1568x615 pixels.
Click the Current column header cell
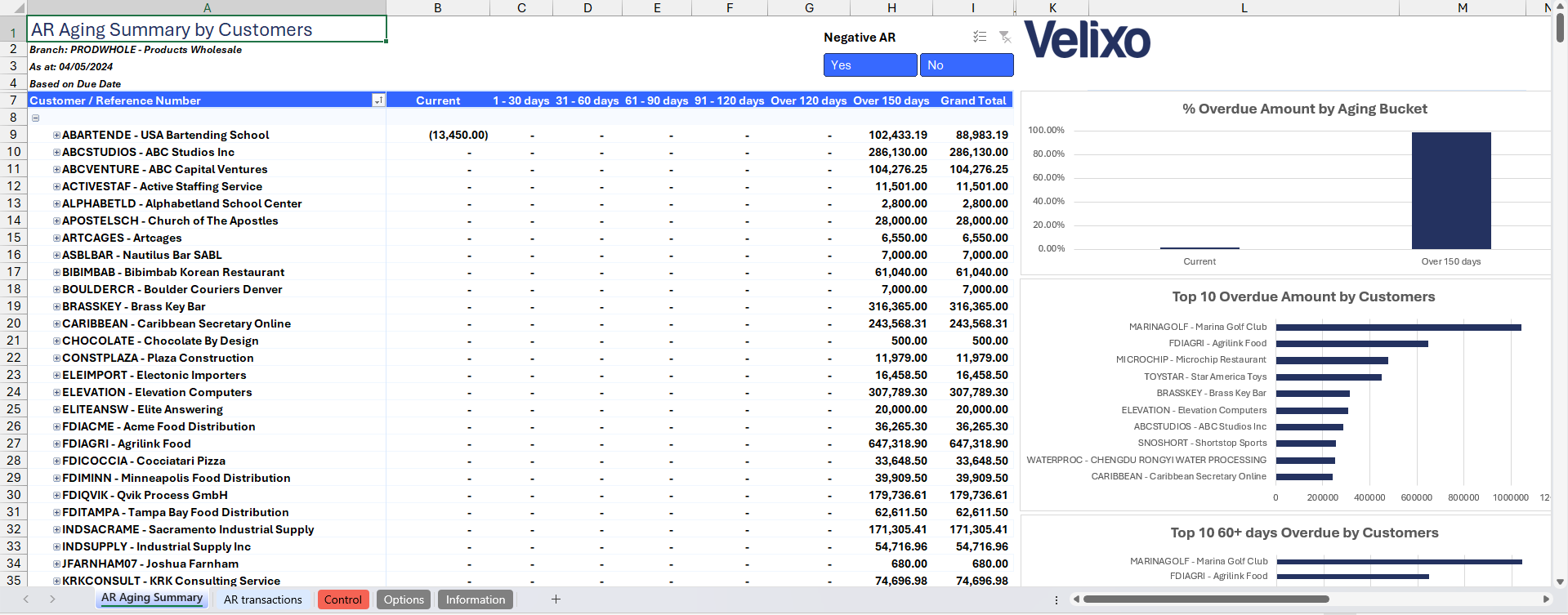[438, 100]
